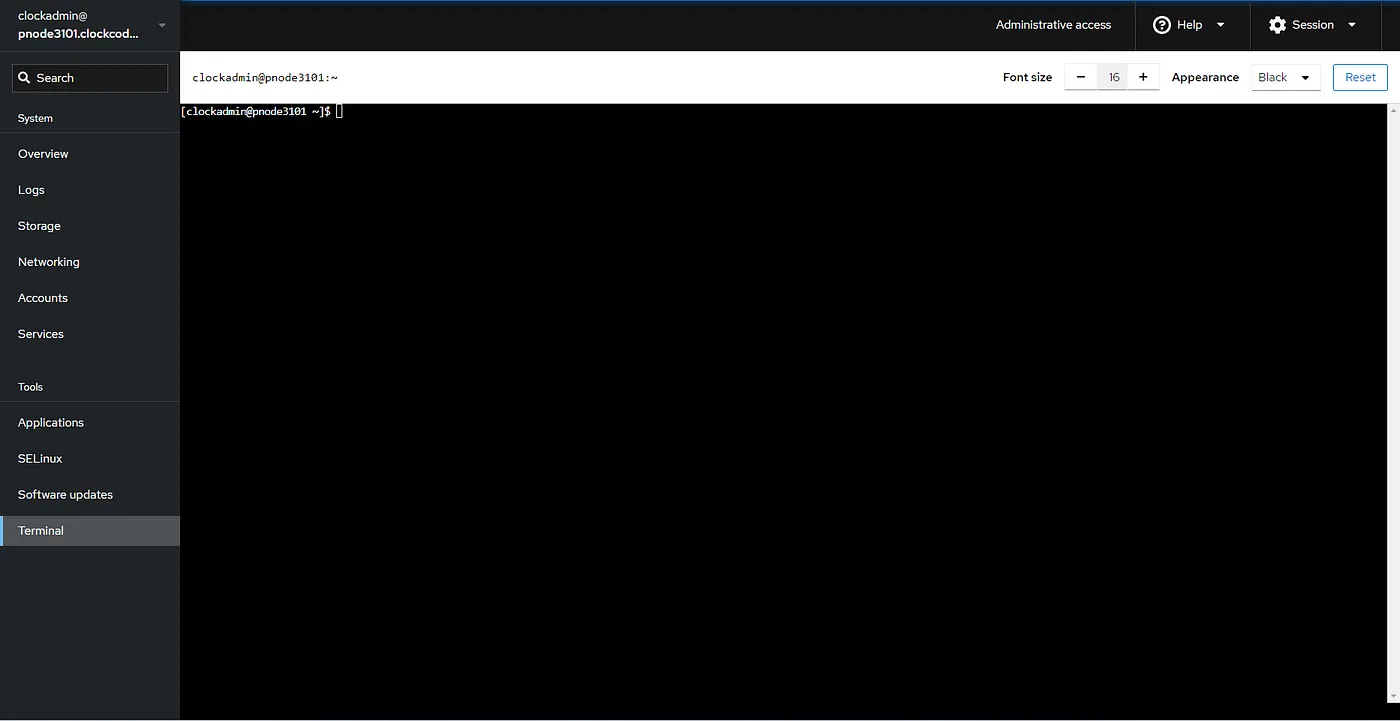Click the Help question mark icon

click(x=1162, y=25)
